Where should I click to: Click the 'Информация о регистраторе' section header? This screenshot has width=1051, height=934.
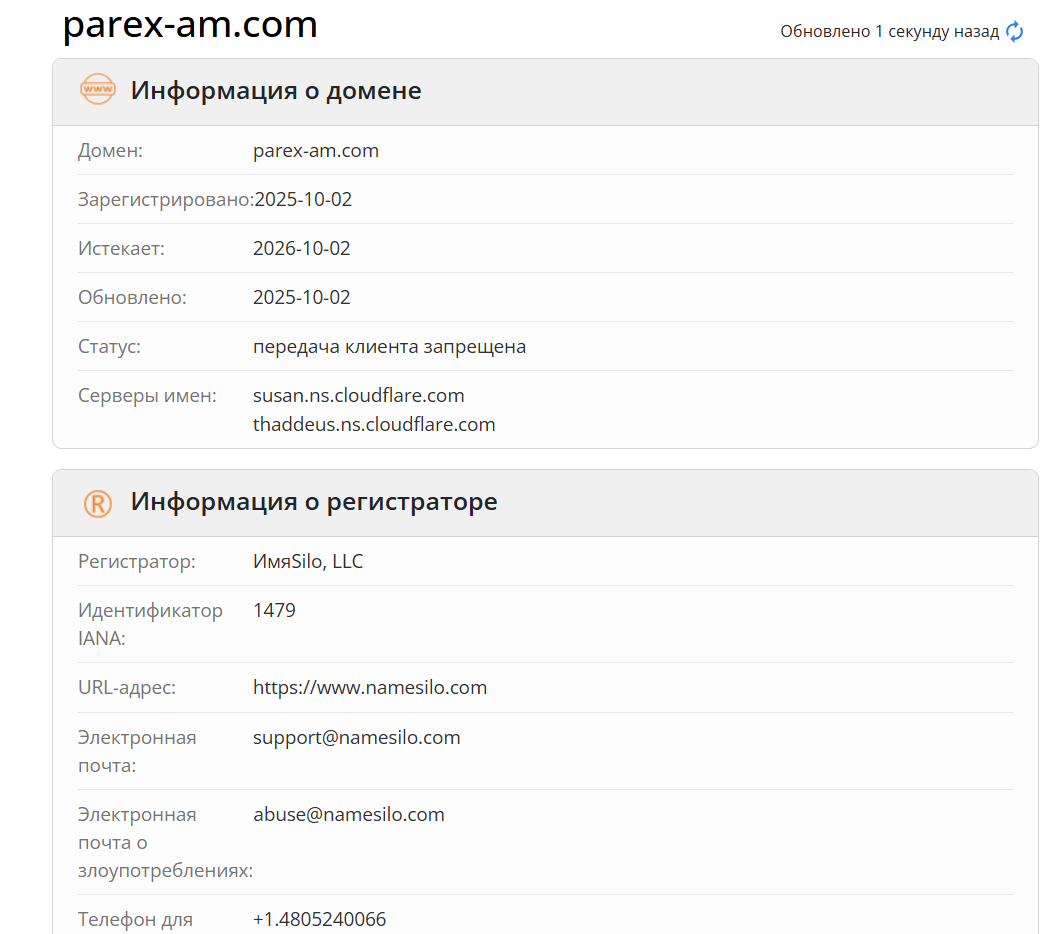[x=313, y=502]
